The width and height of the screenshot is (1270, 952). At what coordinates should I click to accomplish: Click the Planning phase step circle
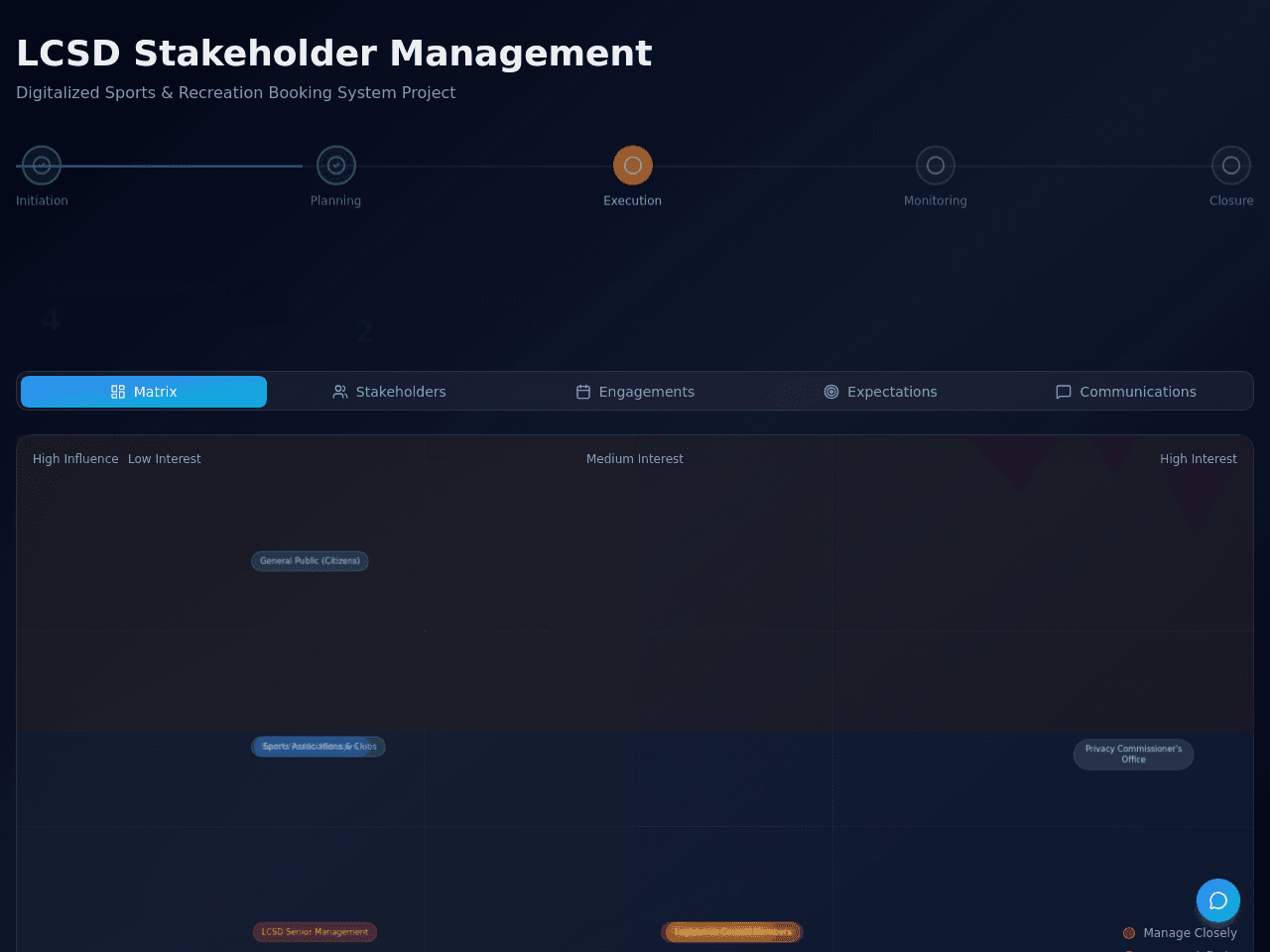336,166
